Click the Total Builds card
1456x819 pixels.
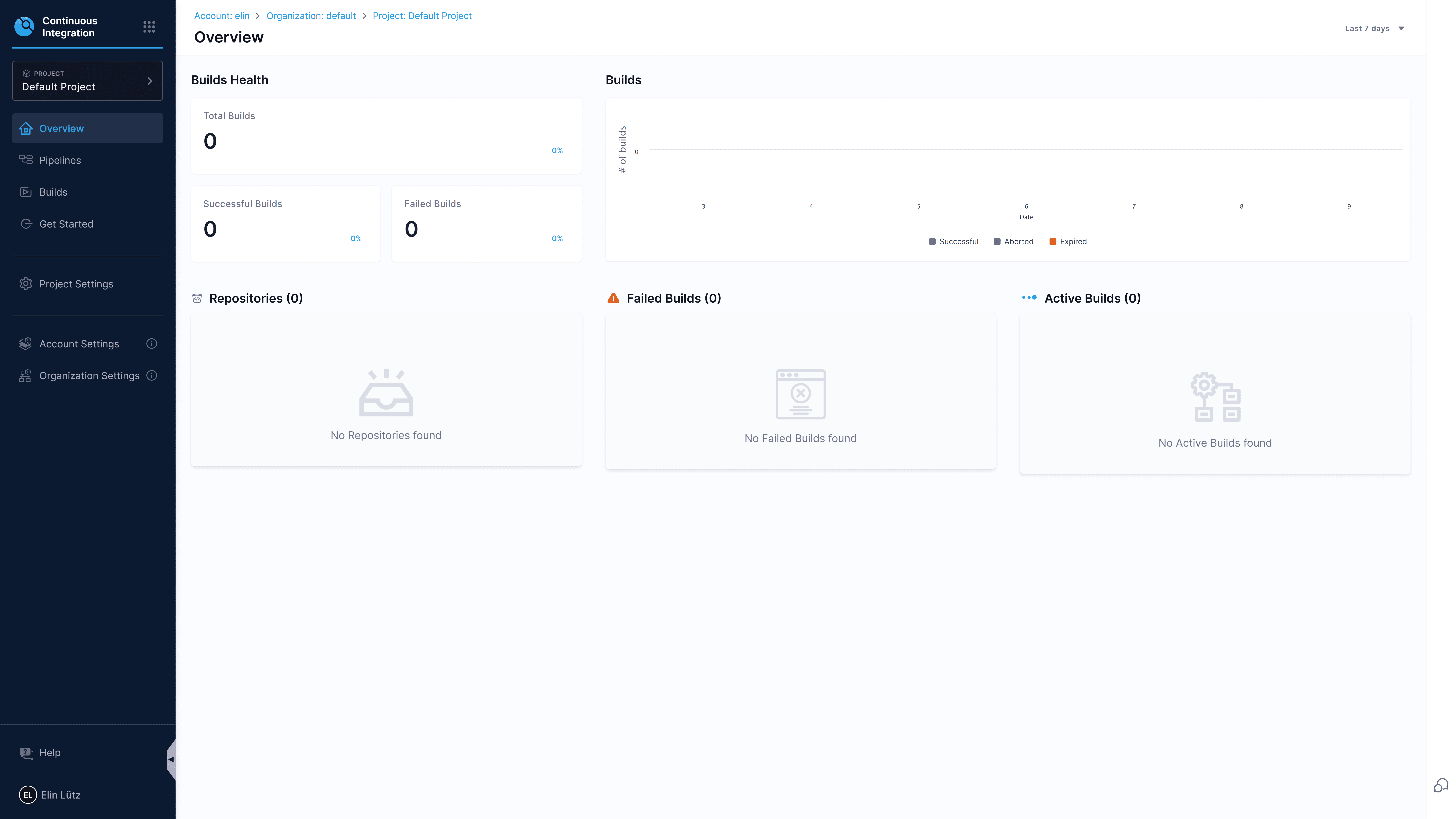pos(386,136)
